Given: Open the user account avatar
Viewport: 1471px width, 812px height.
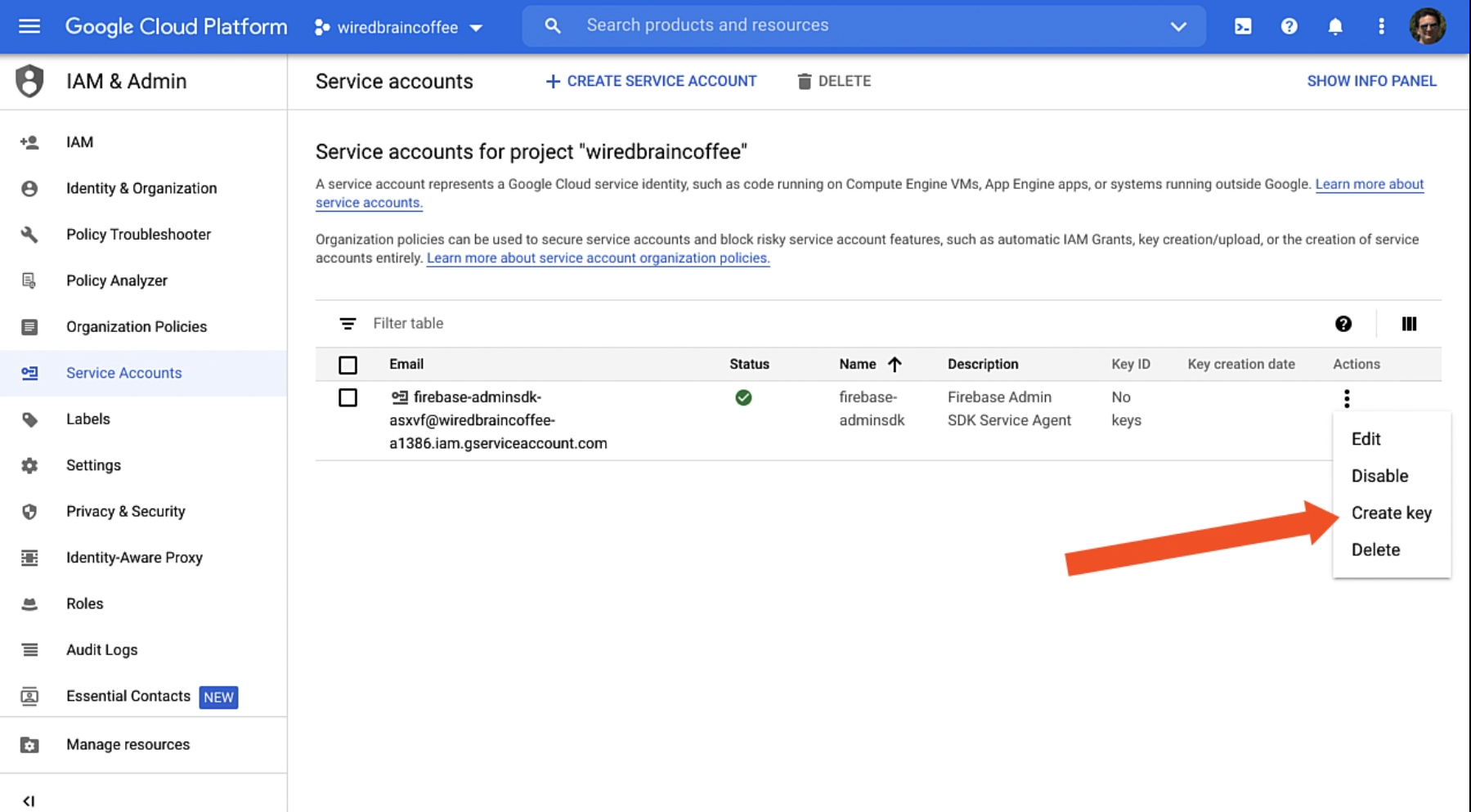Looking at the screenshot, I should coord(1428,26).
